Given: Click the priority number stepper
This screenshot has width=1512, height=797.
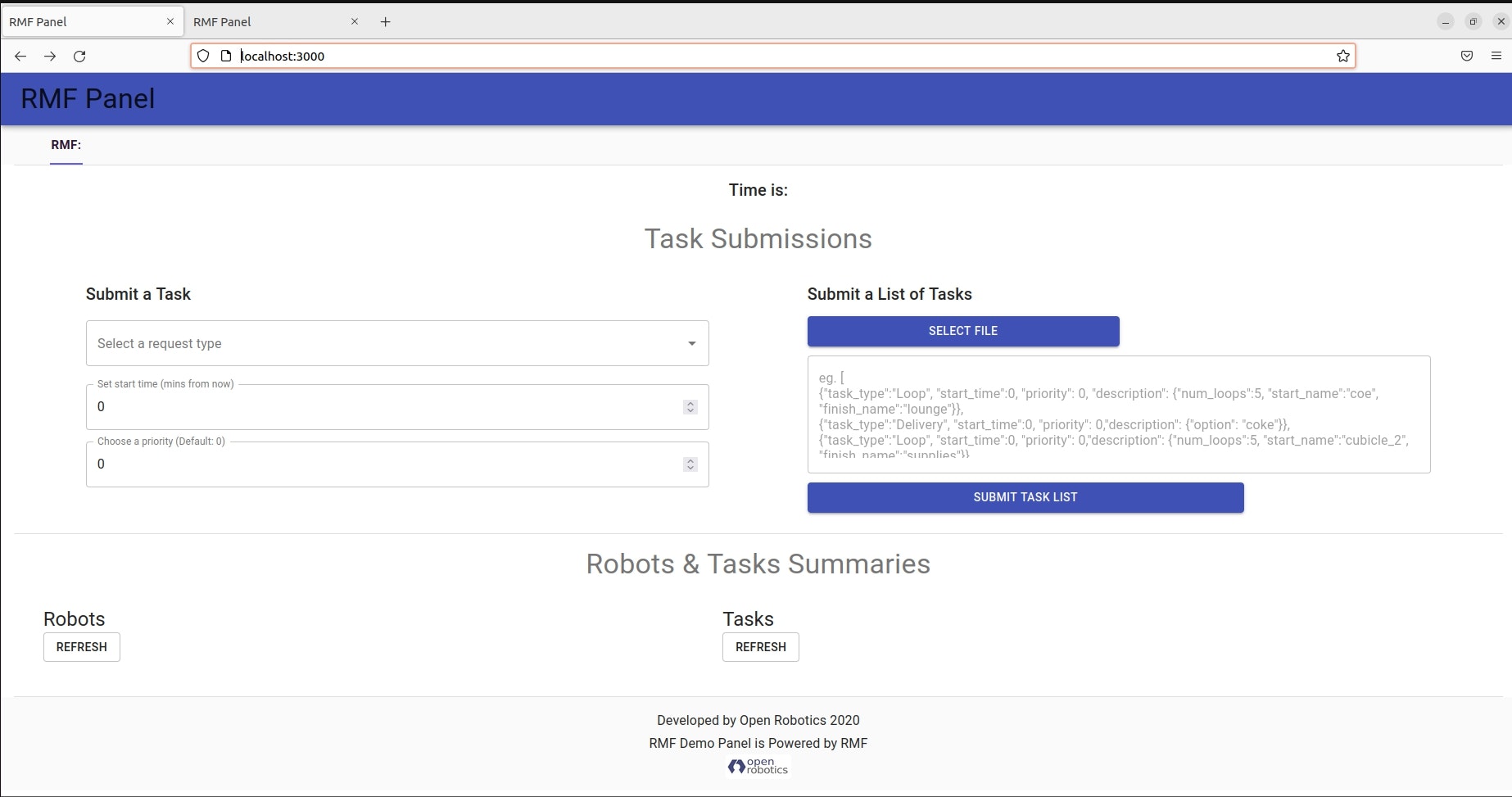Looking at the screenshot, I should point(690,464).
